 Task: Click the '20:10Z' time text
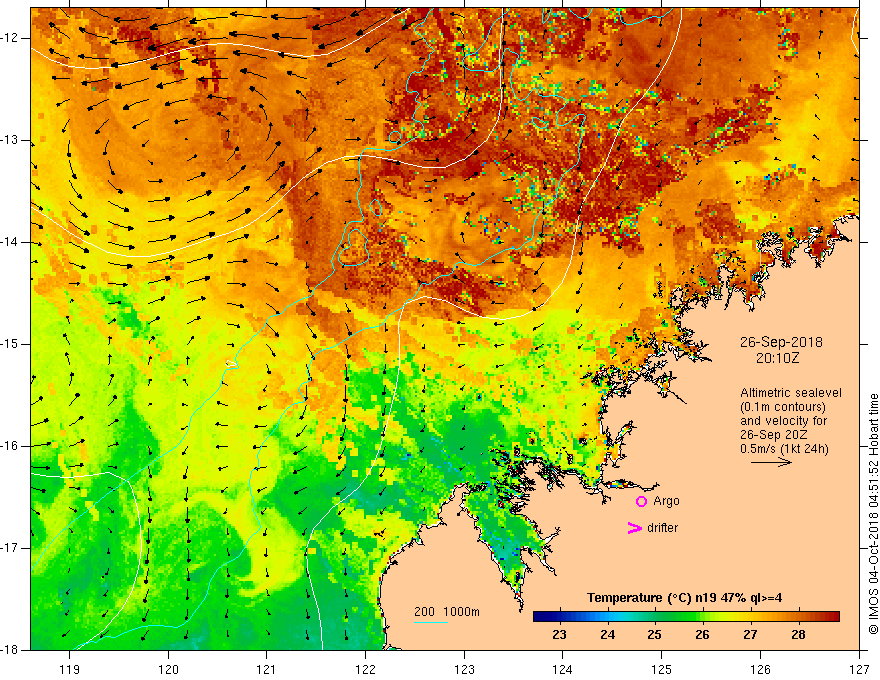tap(777, 358)
